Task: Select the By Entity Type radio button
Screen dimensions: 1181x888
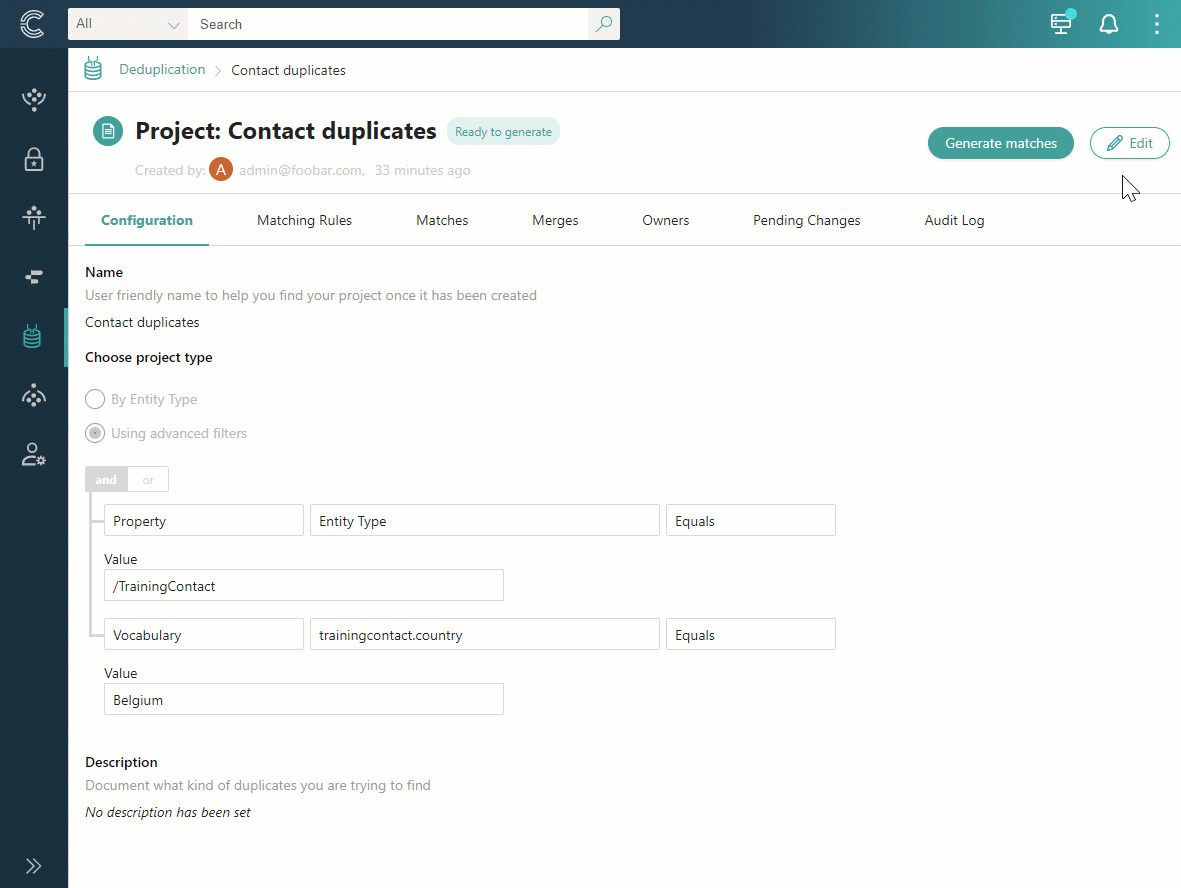Action: (x=95, y=400)
